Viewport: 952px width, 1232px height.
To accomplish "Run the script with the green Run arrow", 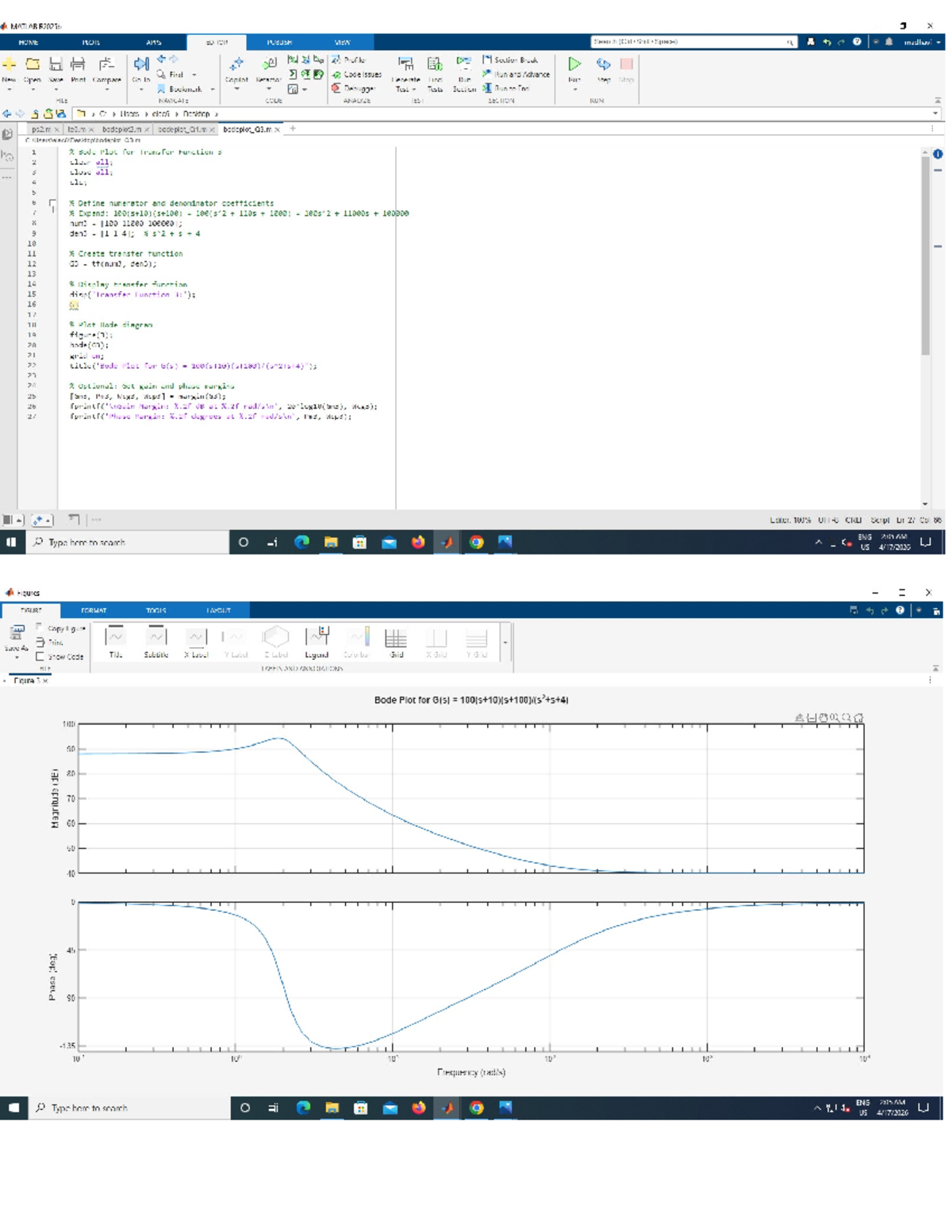I will click(x=574, y=64).
